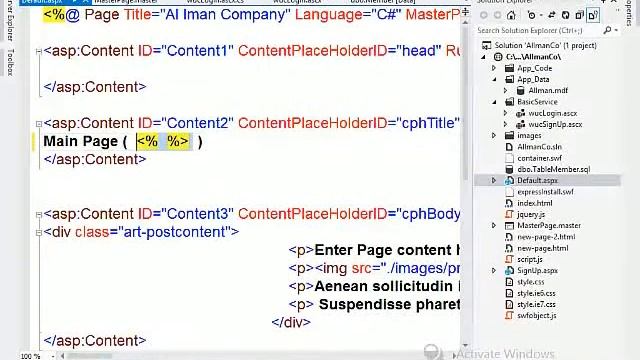
Task: Collapse the C:\...\AllmanCo\ project node
Action: point(484,57)
